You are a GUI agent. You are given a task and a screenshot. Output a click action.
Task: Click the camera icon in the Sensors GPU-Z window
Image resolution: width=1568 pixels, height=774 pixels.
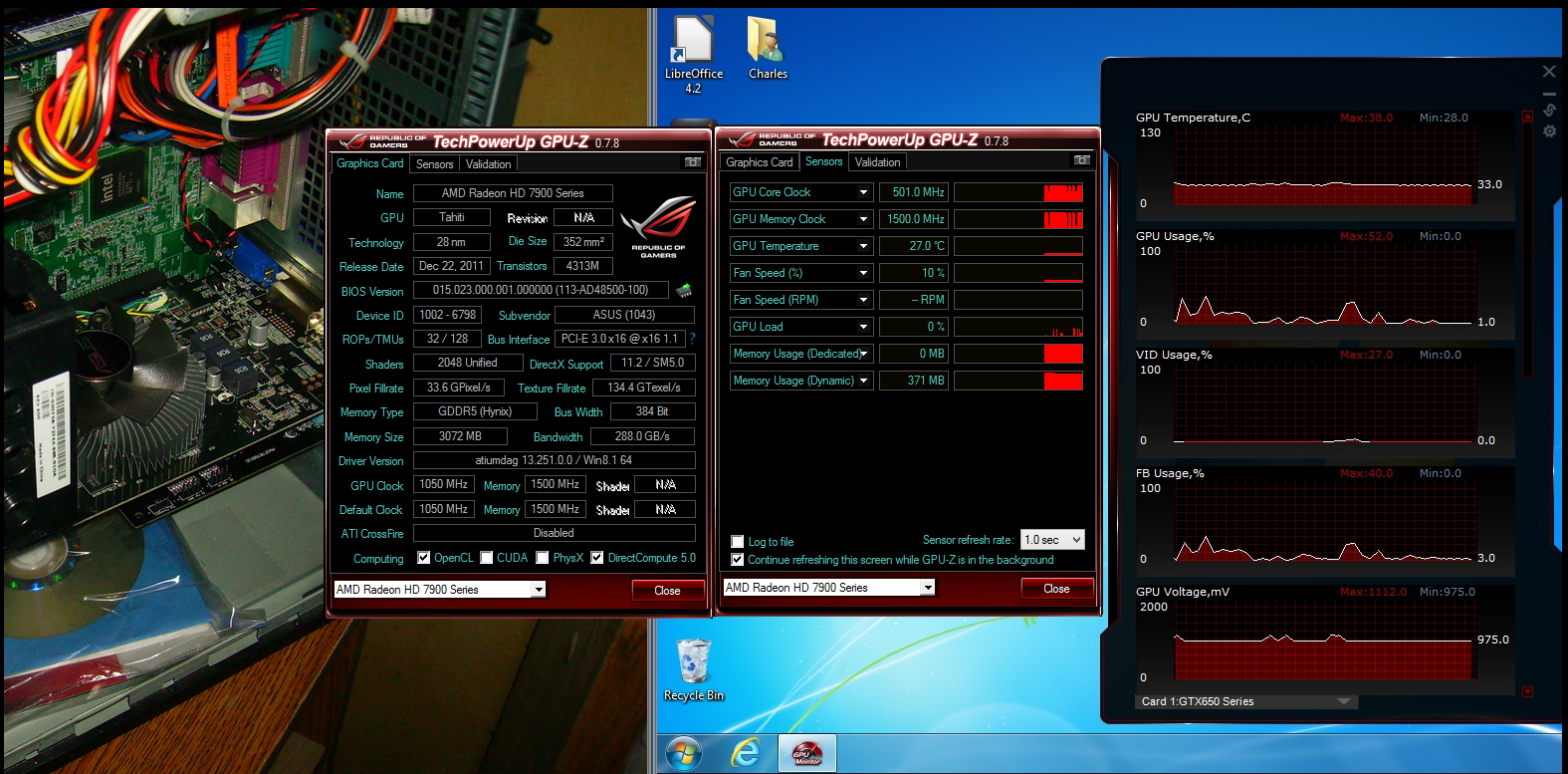pos(1082,160)
